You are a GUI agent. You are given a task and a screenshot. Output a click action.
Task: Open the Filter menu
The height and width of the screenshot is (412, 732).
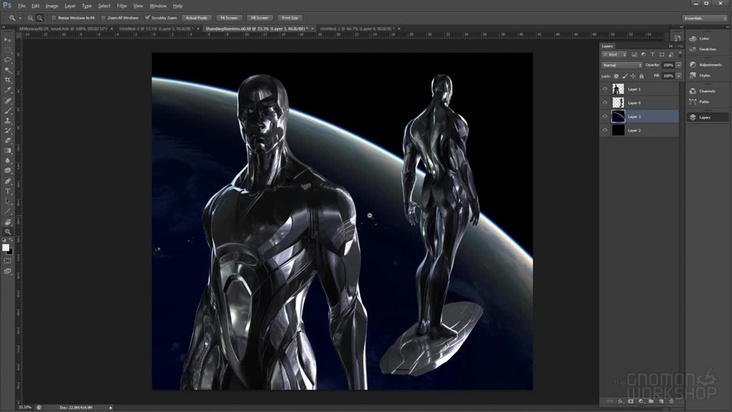pos(122,6)
